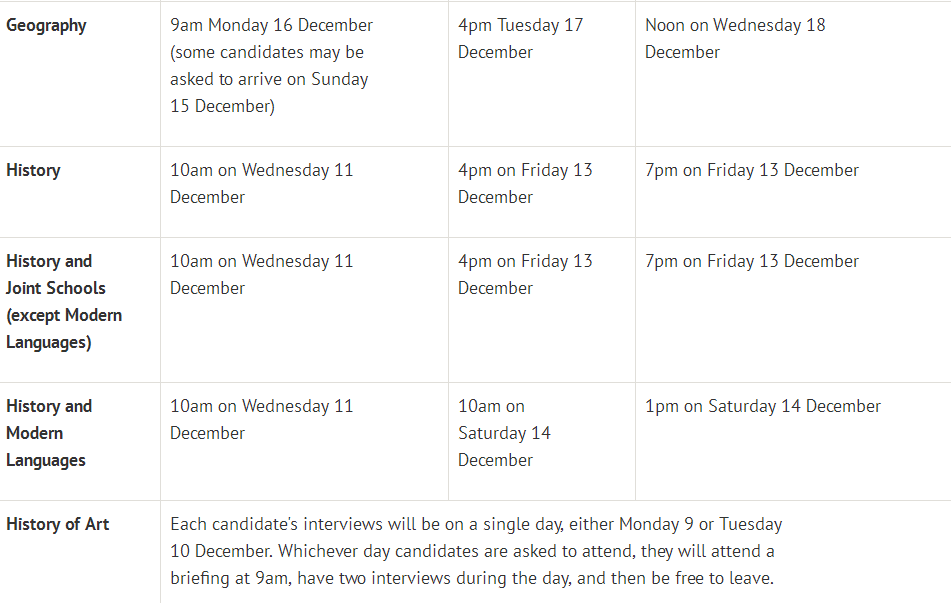Click the Geography row heading
This screenshot has width=951, height=603.
(x=46, y=25)
